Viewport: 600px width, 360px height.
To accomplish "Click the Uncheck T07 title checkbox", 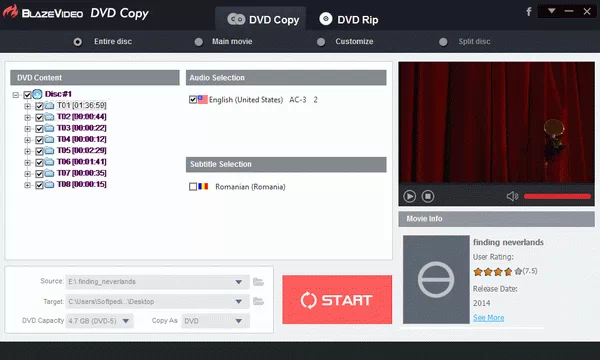I will point(39,174).
